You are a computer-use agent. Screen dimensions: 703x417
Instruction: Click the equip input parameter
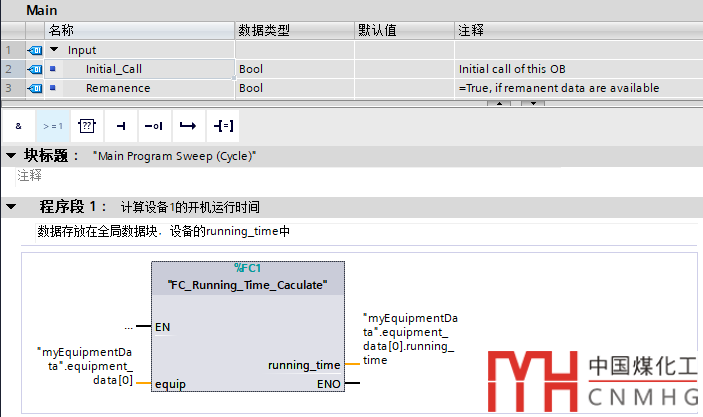(170, 384)
